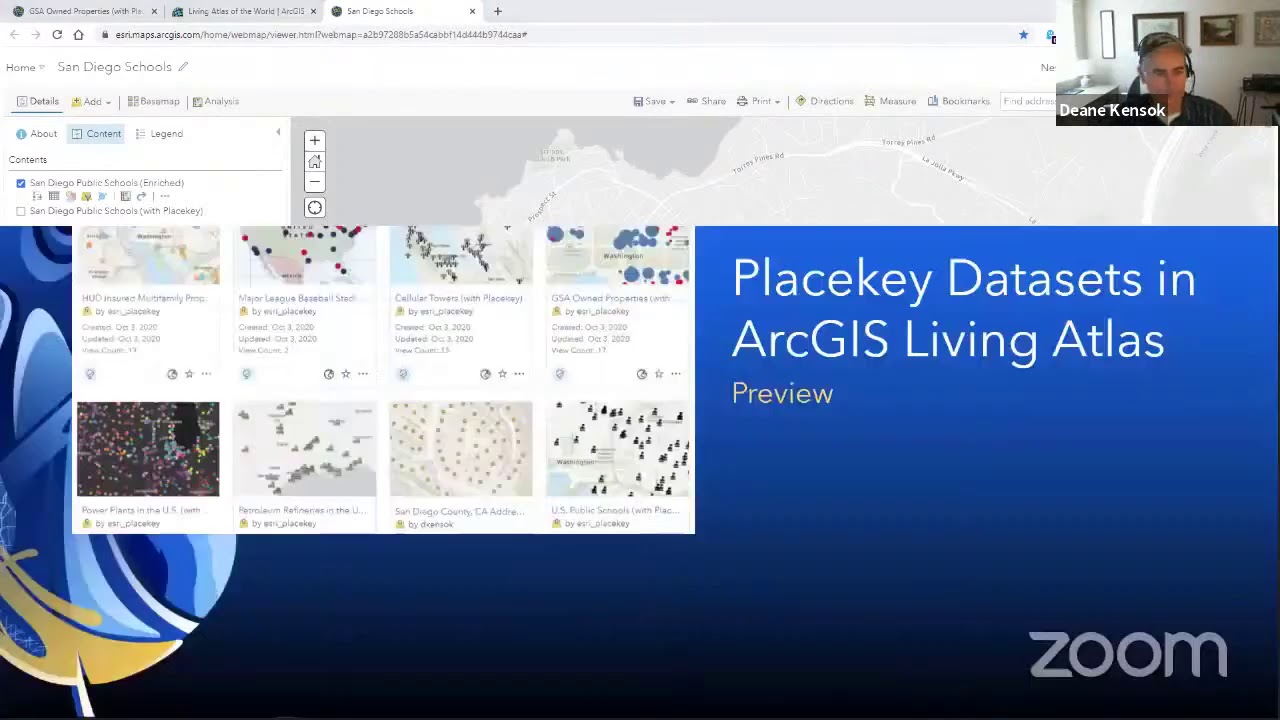Zoom in on the map
The width and height of the screenshot is (1280, 720).
[x=314, y=141]
